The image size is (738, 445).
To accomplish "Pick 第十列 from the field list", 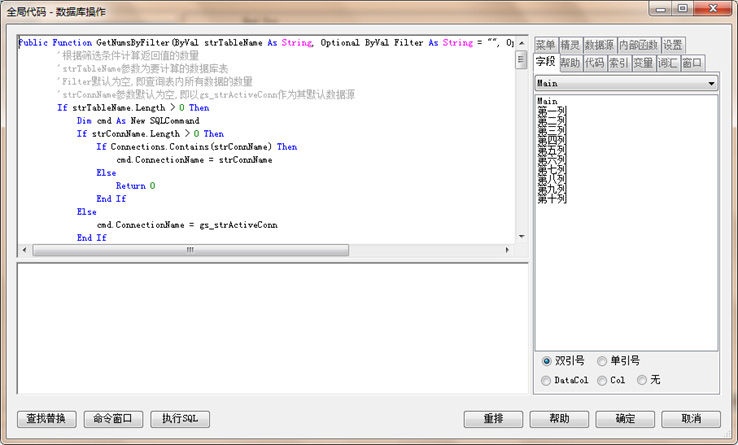I will tap(552, 200).
